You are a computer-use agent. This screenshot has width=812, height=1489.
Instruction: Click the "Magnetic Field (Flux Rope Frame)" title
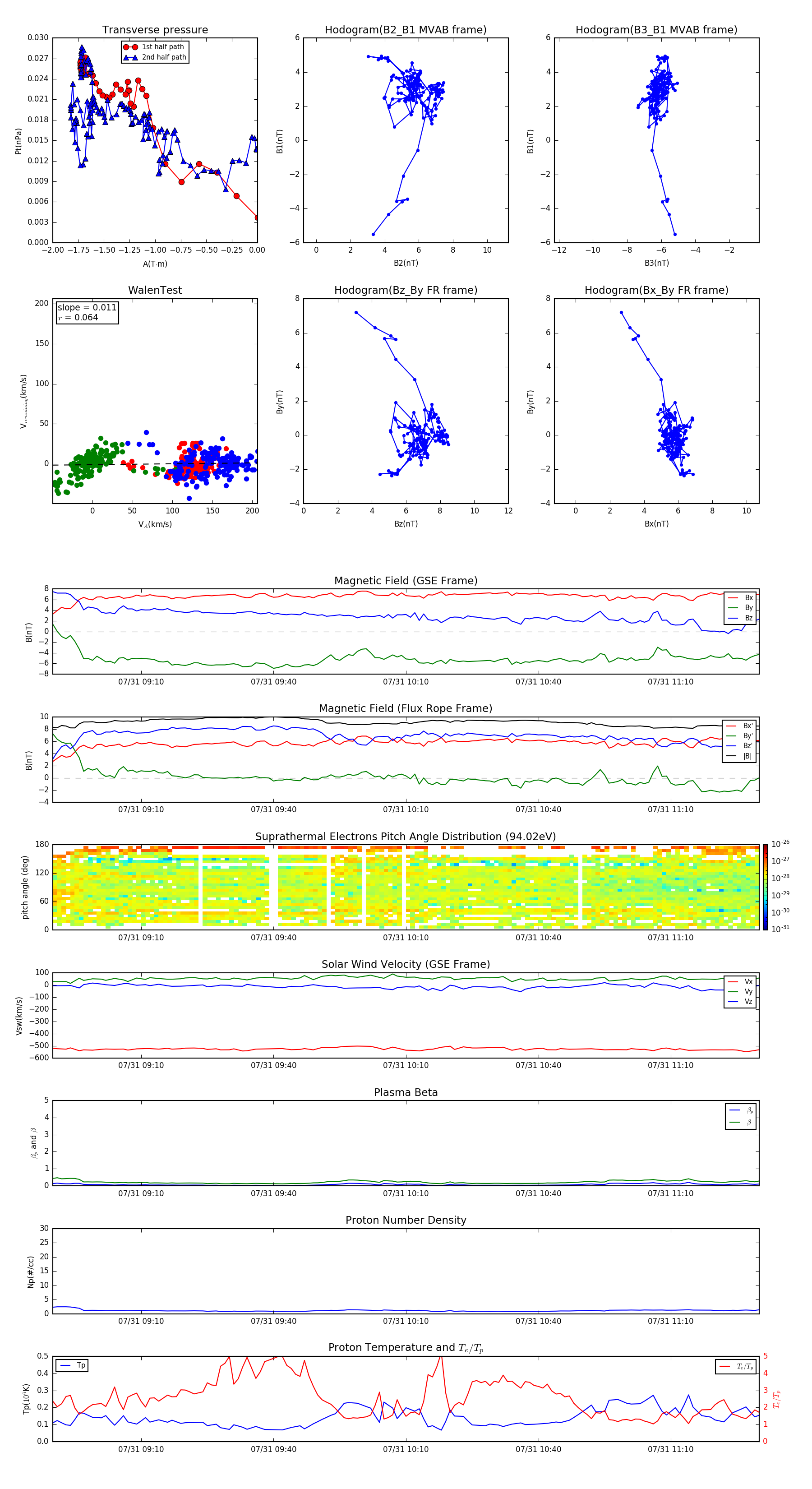click(406, 709)
